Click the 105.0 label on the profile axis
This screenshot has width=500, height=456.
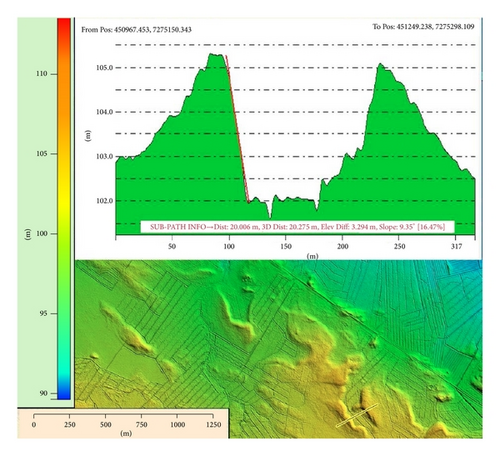[x=104, y=68]
